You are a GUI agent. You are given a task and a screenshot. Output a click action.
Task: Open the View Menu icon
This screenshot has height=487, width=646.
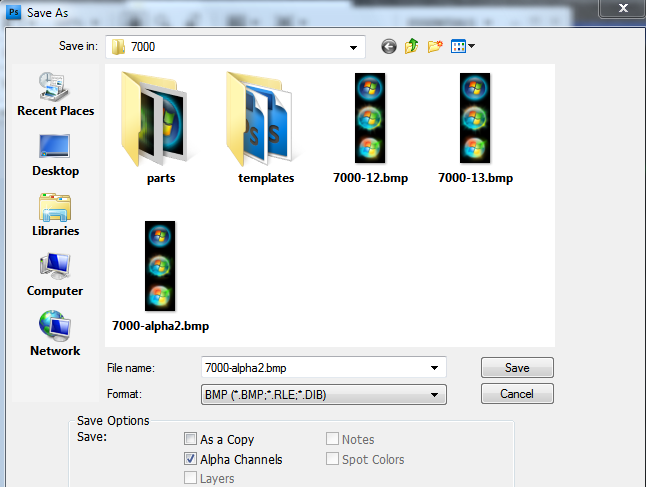(x=458, y=46)
